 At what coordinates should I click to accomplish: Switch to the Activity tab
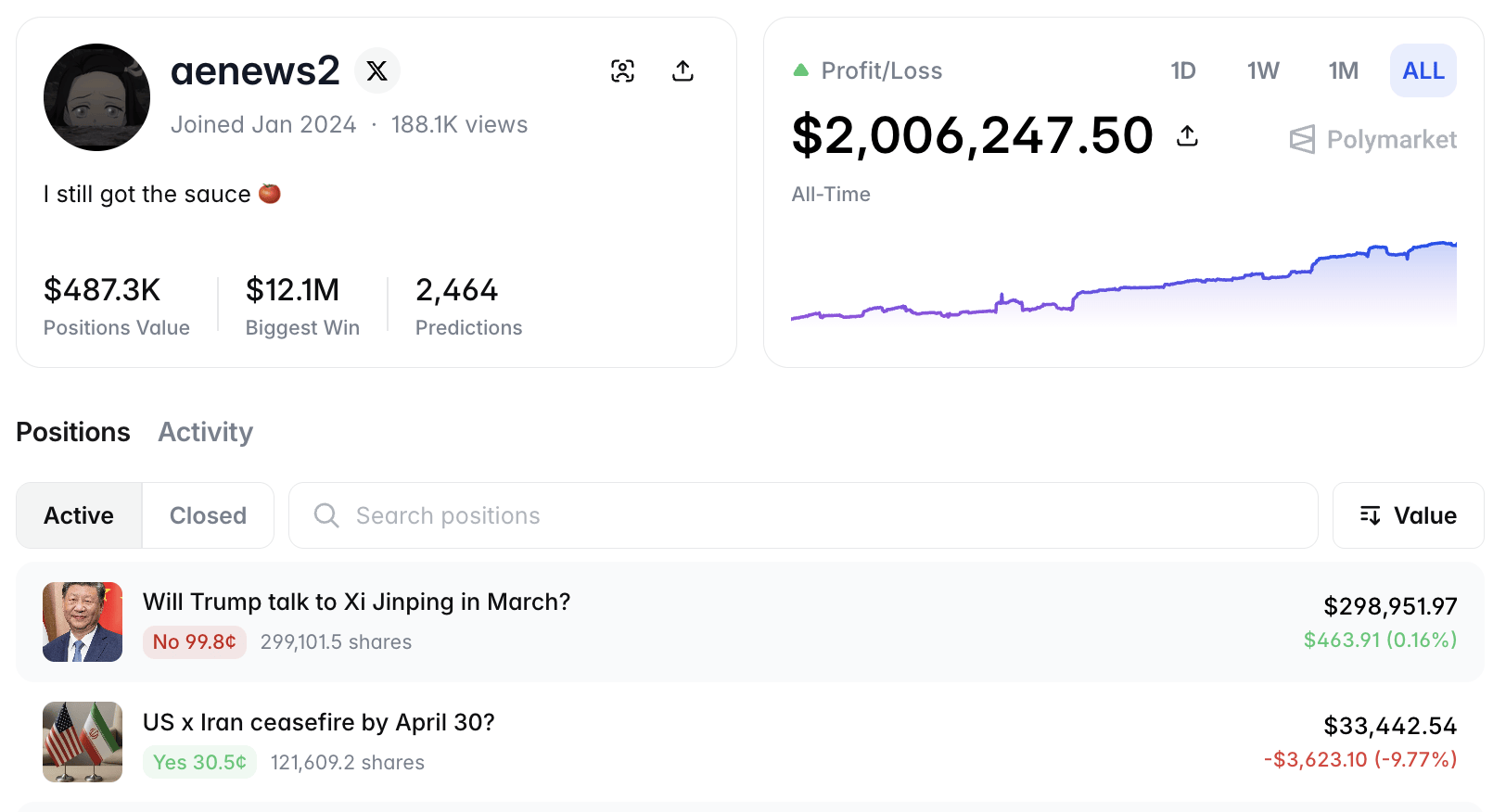tap(205, 432)
